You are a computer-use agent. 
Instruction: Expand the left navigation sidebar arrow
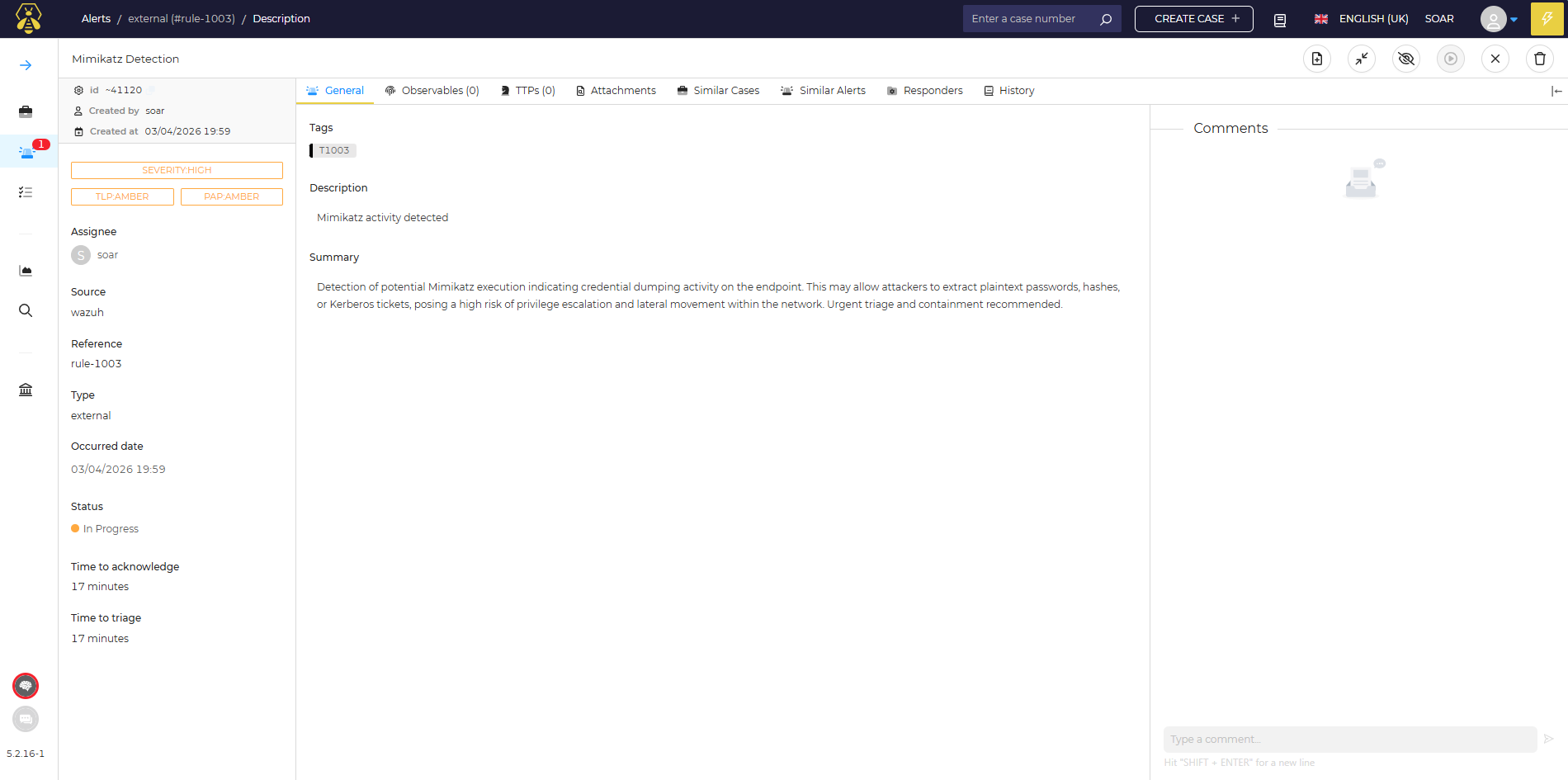pos(26,65)
